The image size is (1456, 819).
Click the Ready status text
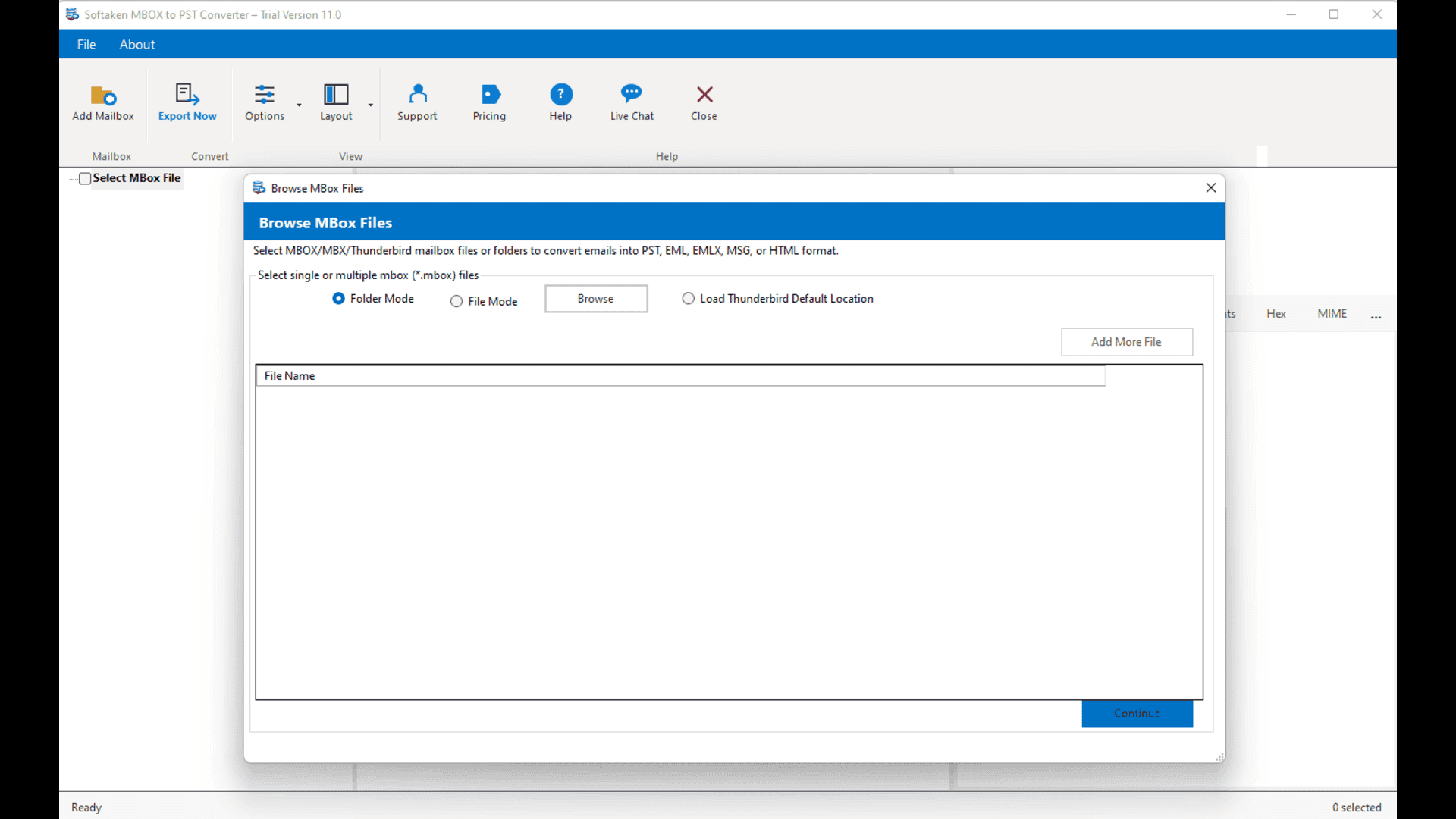click(86, 808)
